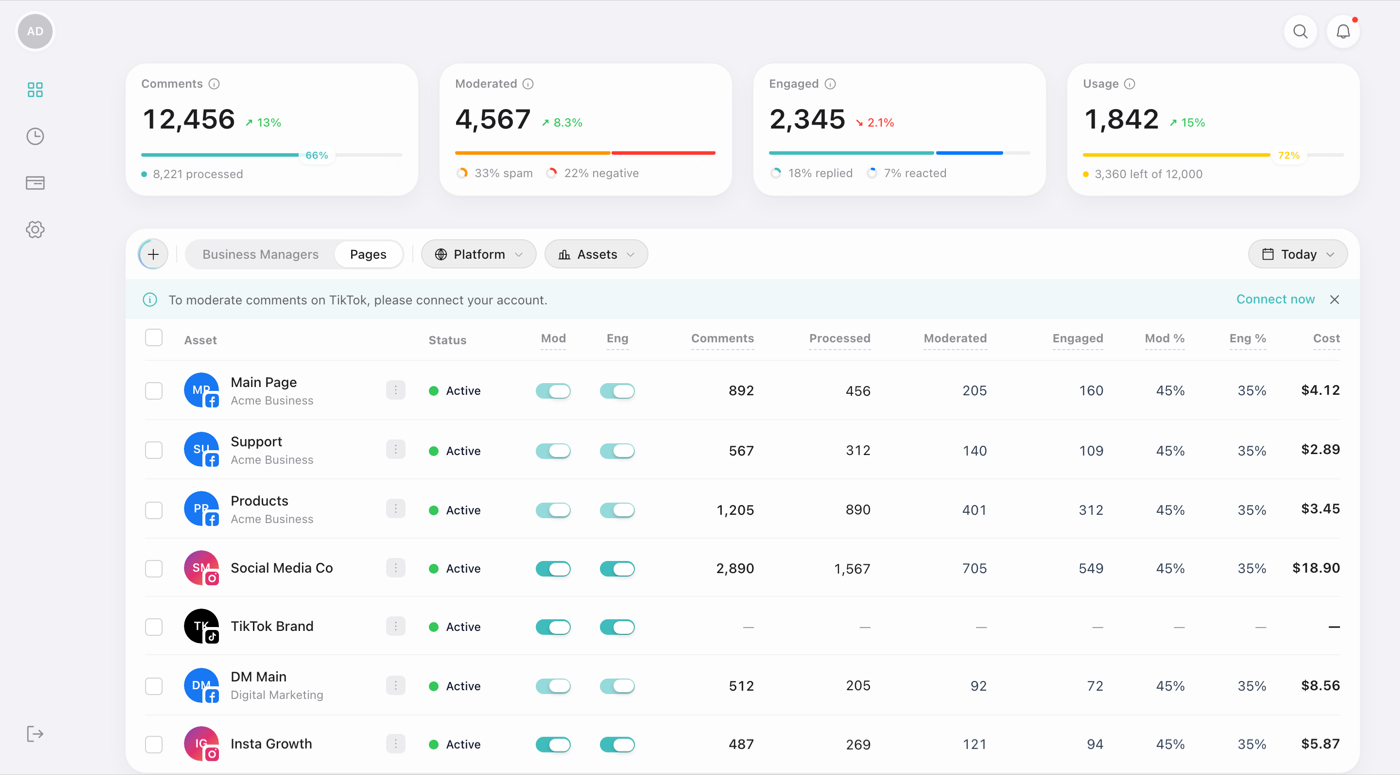1400x775 pixels.
Task: Sort by Comments column header
Action: 722,339
